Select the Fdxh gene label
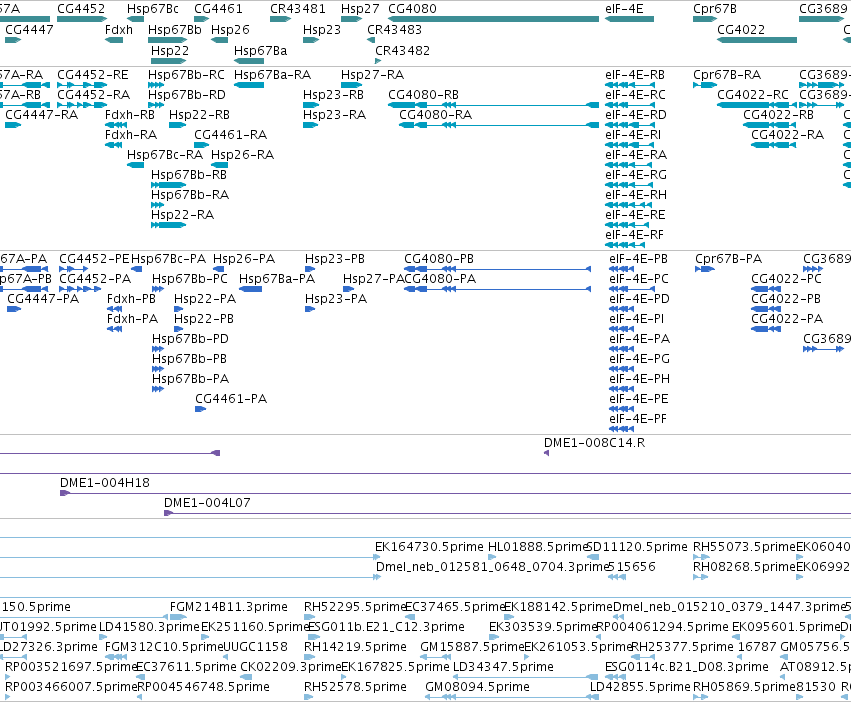The image size is (851, 702). [119, 29]
